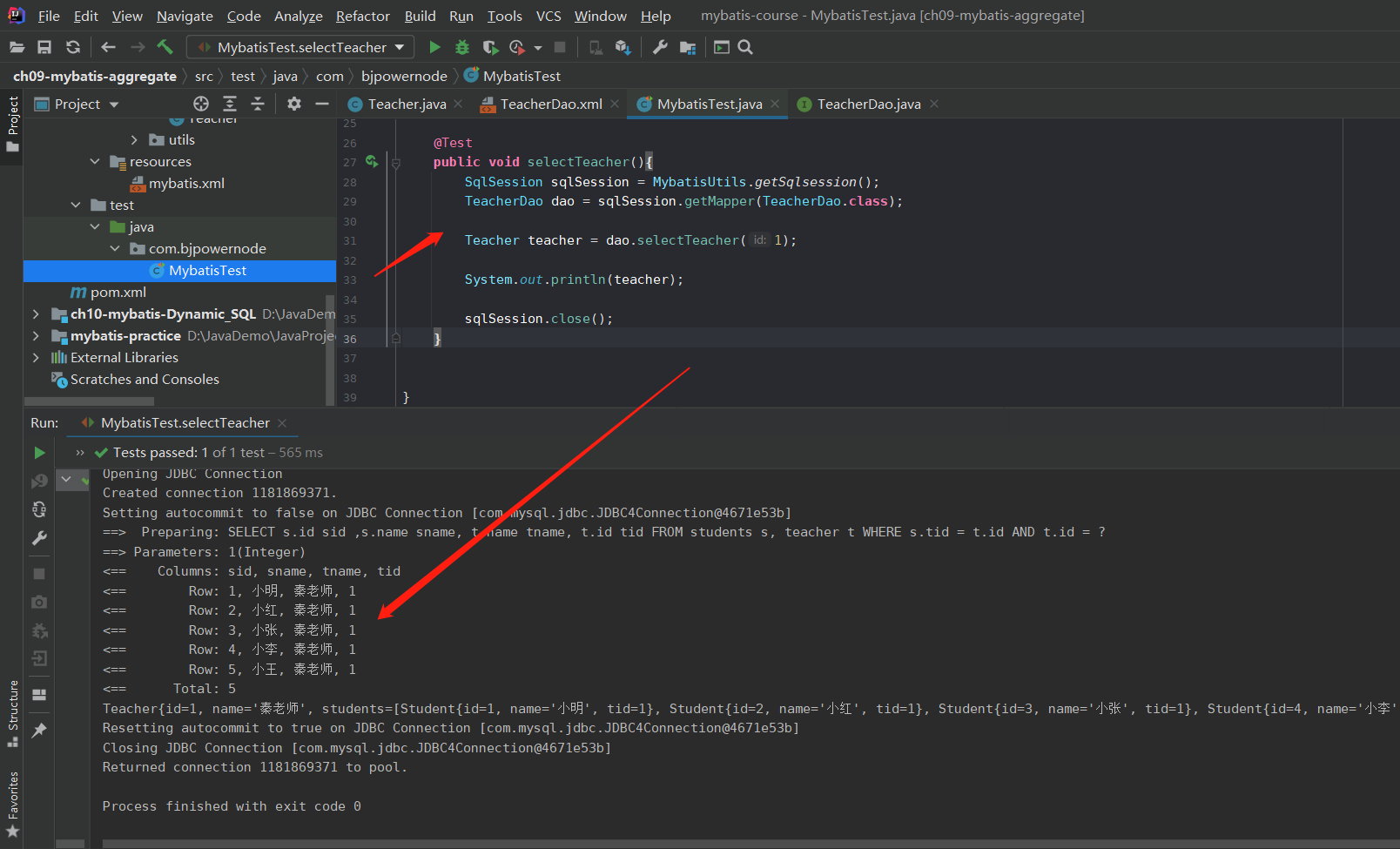Collapse all nodes in Project panel

[x=258, y=104]
